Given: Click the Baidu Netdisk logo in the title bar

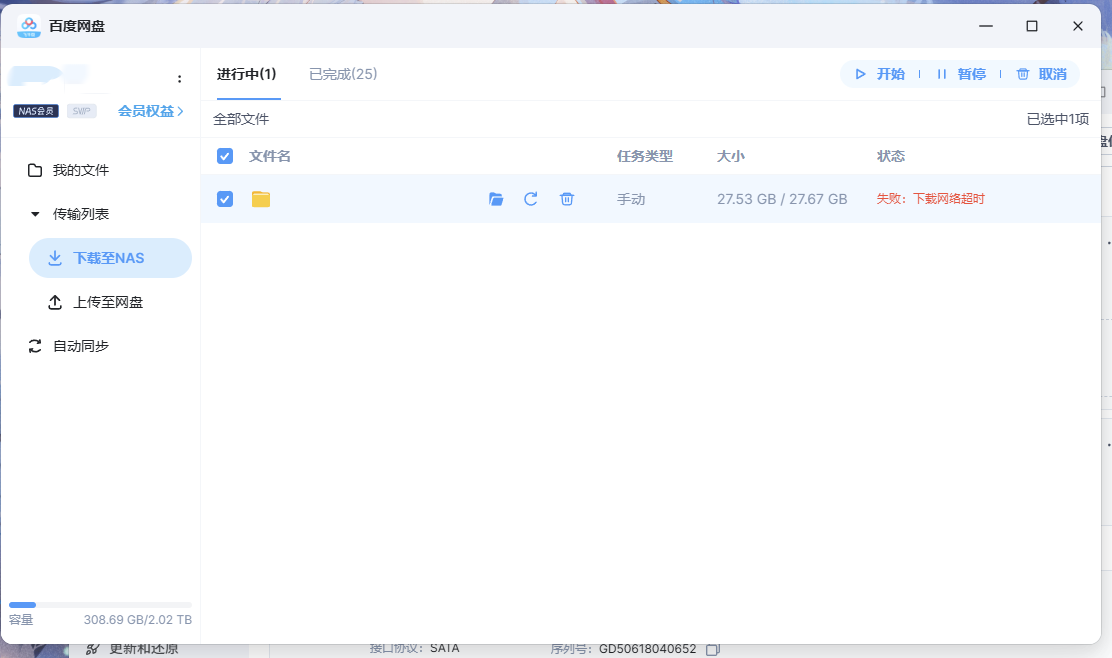Looking at the screenshot, I should pyautogui.click(x=30, y=25).
